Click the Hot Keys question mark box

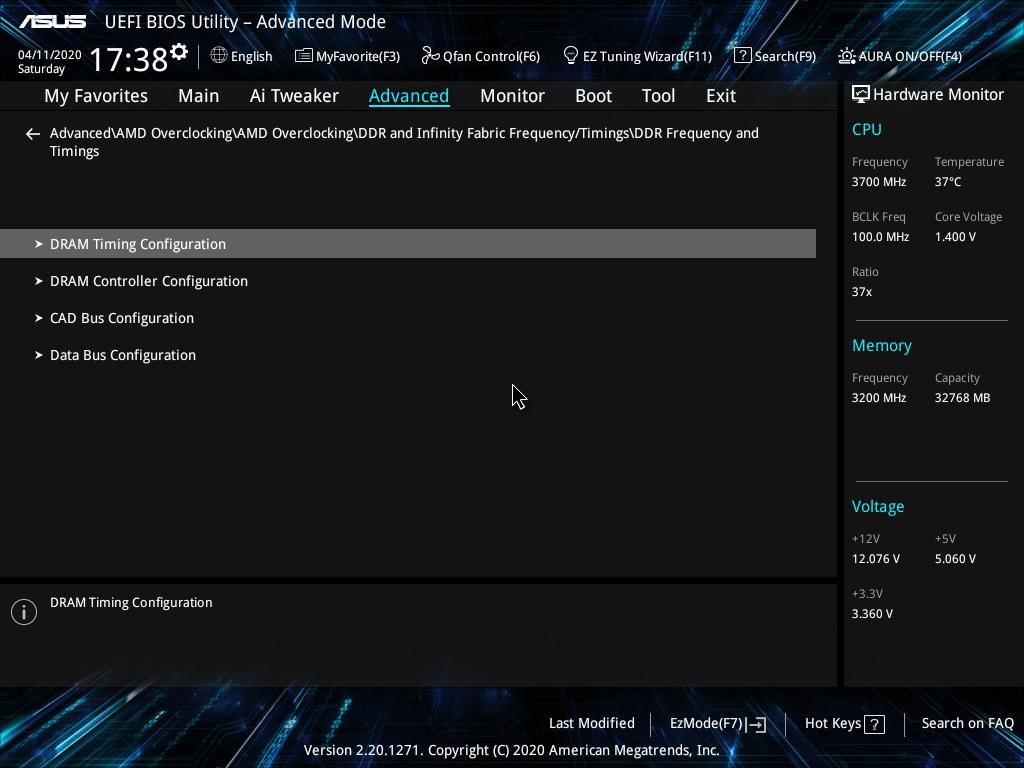874,724
